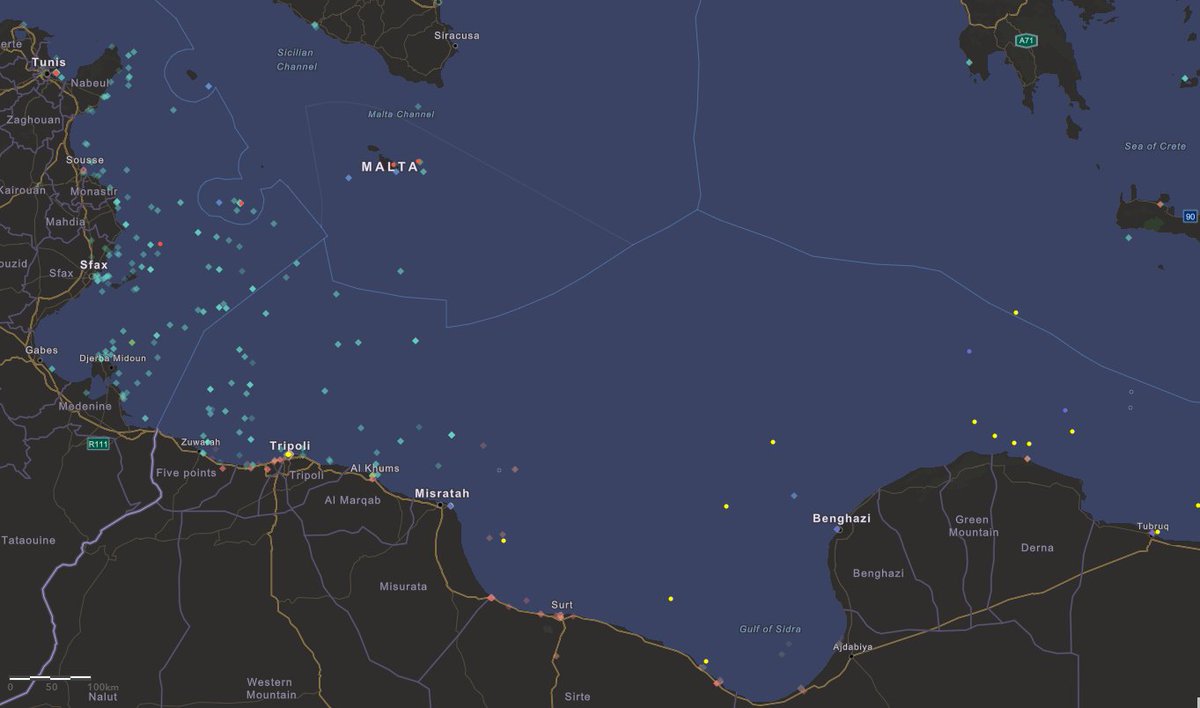
Task: Select the Nabeul label
Action: [88, 83]
